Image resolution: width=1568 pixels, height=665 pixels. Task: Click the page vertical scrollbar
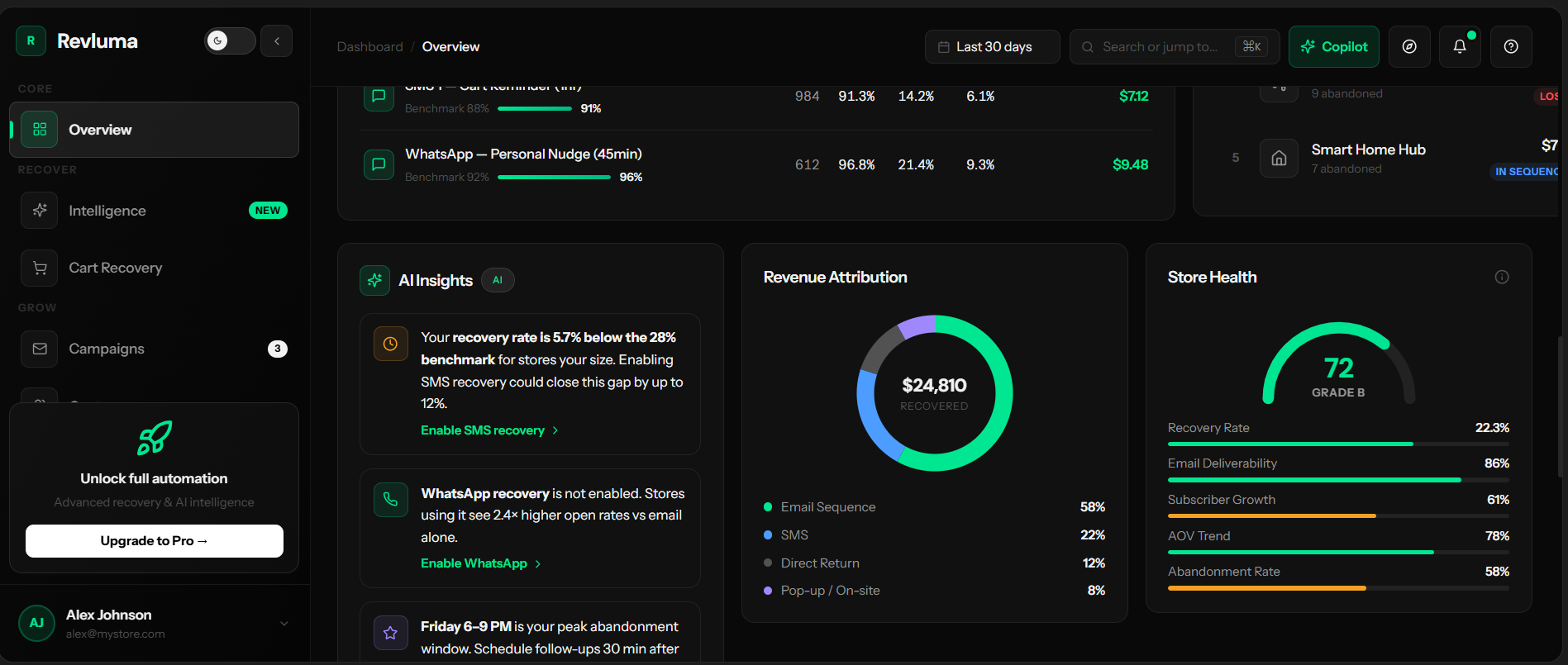1560,405
